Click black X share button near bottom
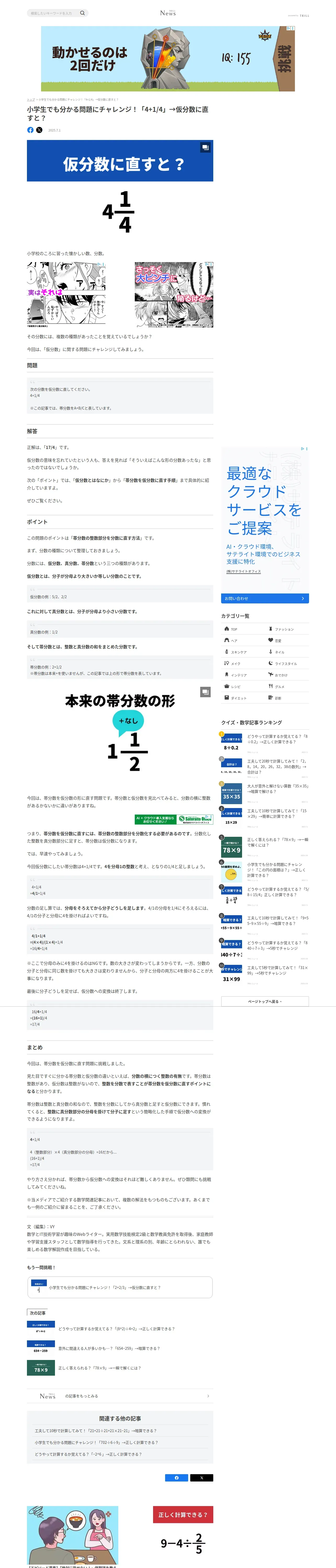 pos(202,1477)
